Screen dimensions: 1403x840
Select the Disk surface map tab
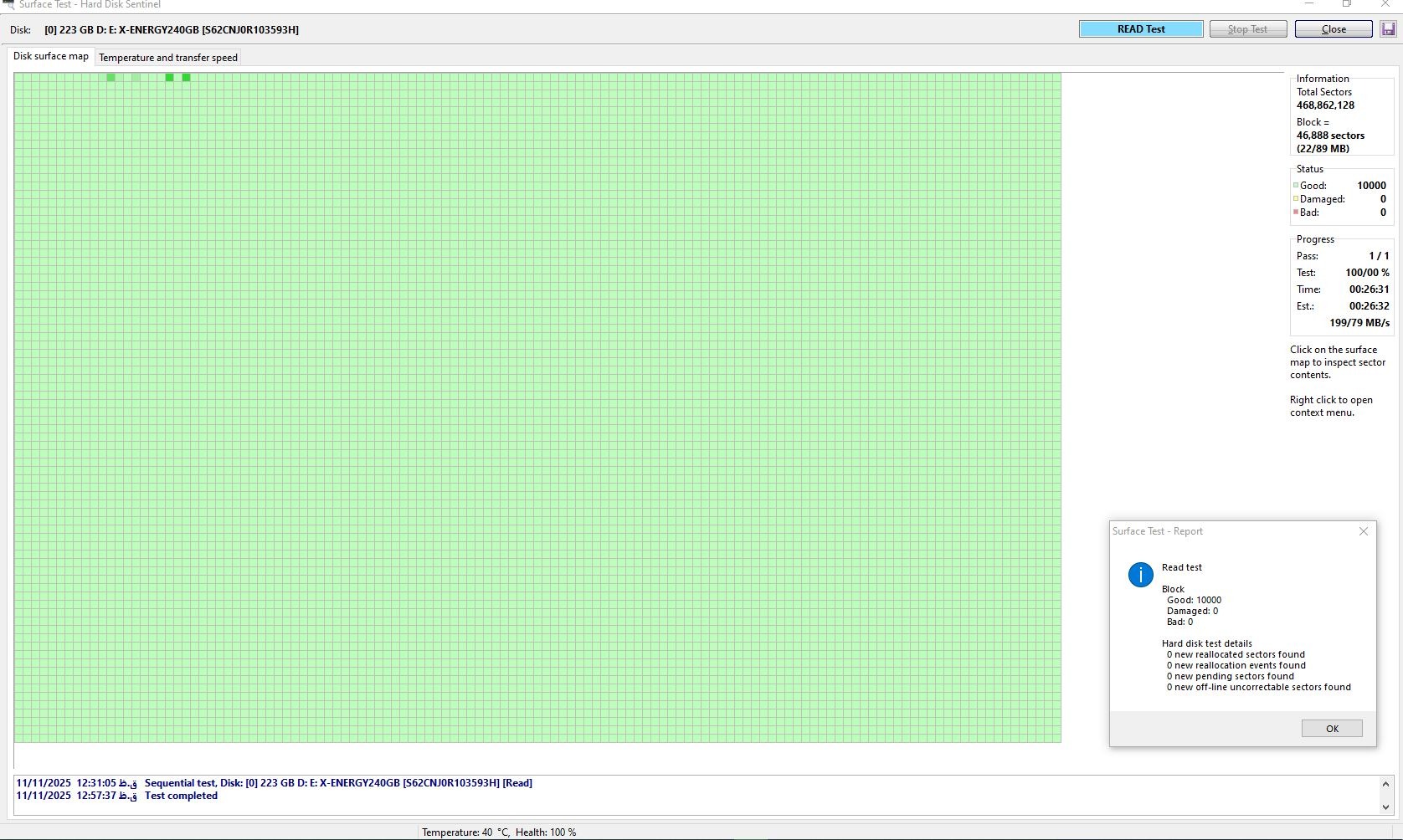(x=51, y=56)
